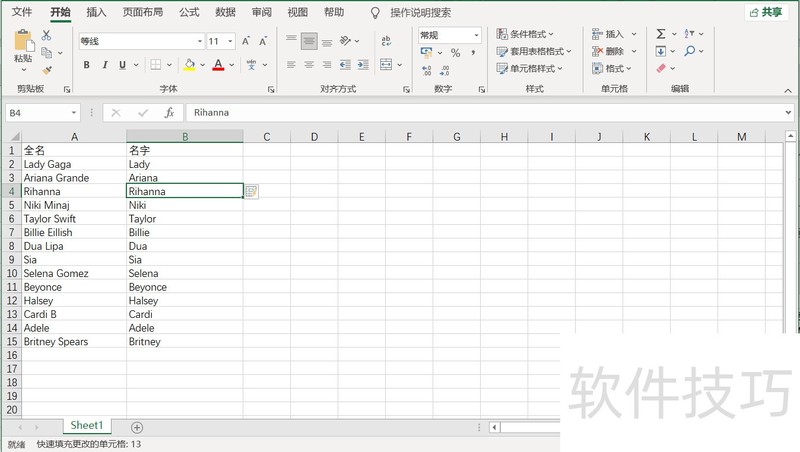The height and width of the screenshot is (452, 800).
Task: Open the 文件 tab
Action: (22, 12)
